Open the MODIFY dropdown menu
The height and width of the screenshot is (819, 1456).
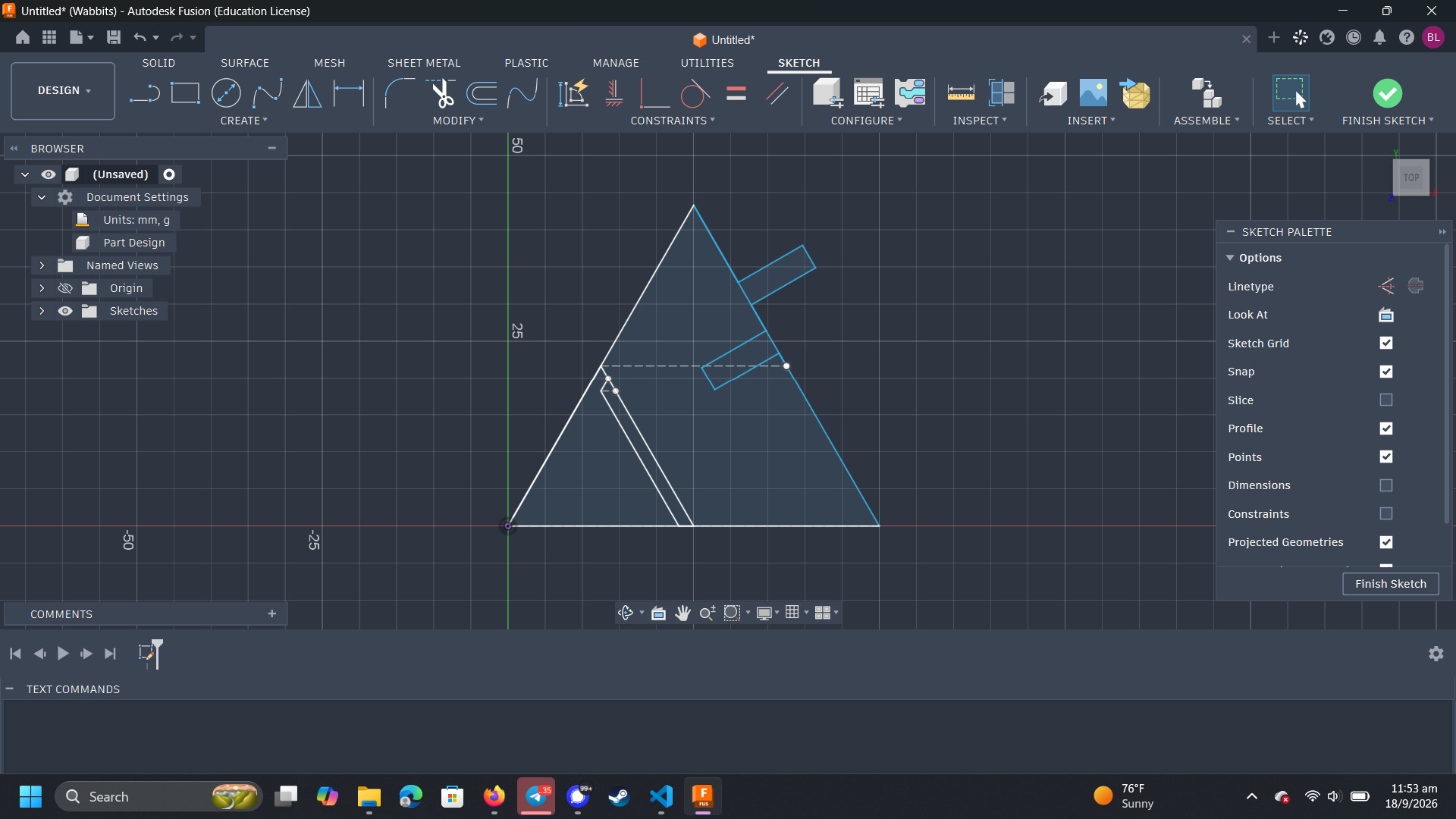pyautogui.click(x=458, y=121)
